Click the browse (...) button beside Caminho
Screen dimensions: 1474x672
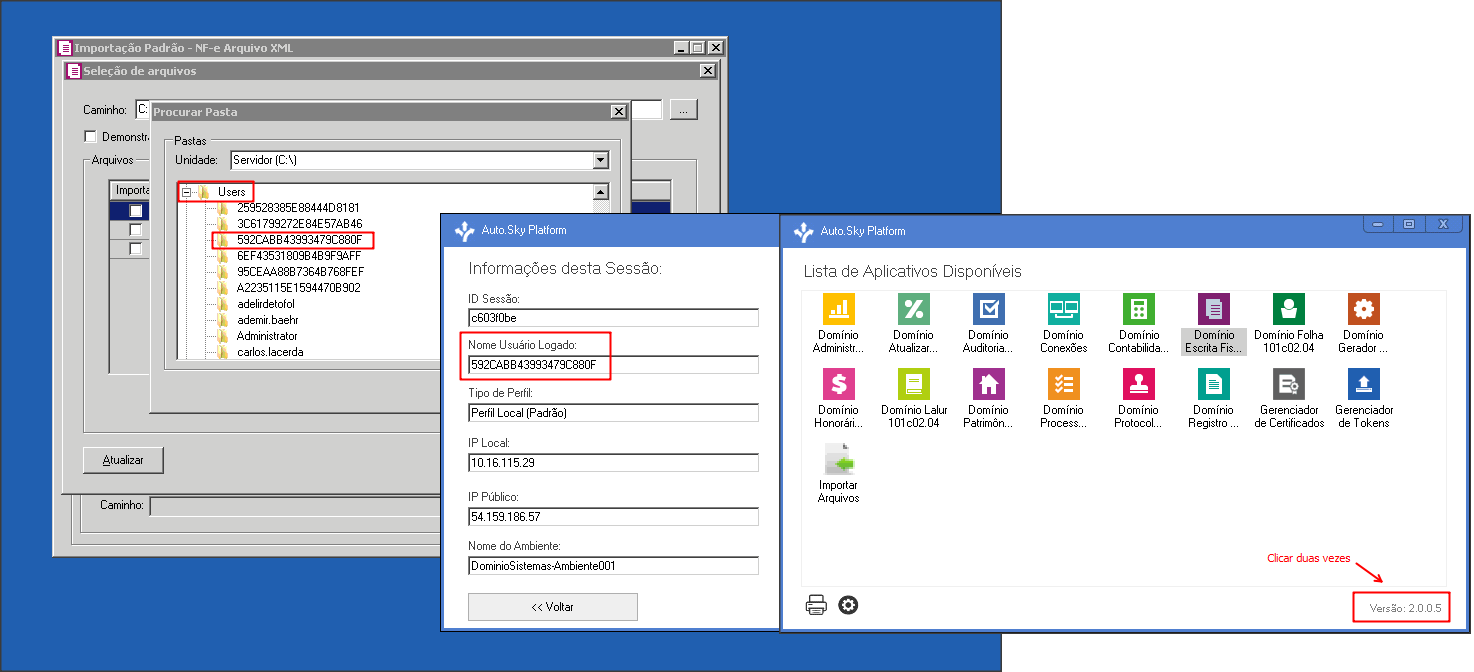[683, 110]
